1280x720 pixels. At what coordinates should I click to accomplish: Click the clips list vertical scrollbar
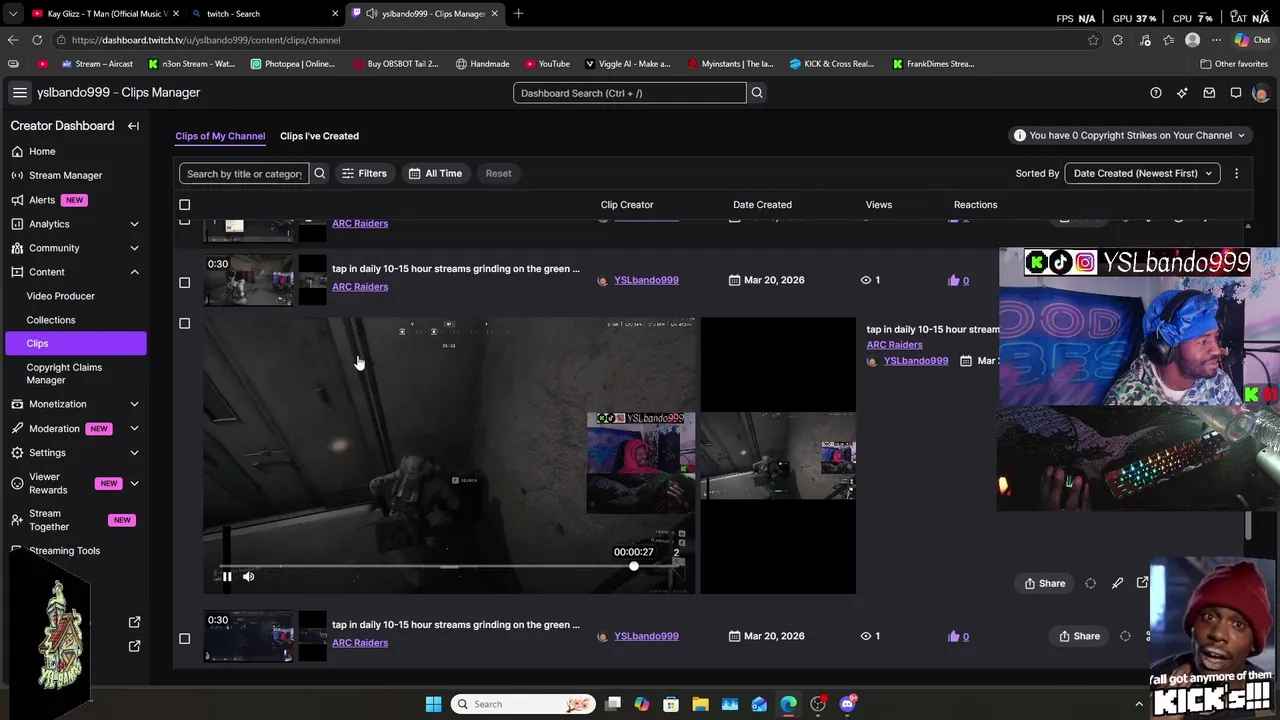[1247, 525]
